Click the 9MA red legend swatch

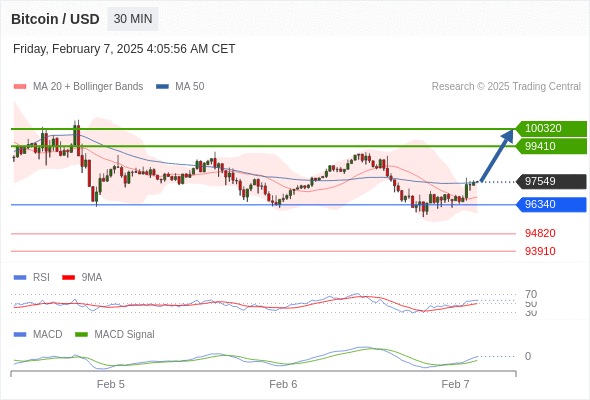68,278
